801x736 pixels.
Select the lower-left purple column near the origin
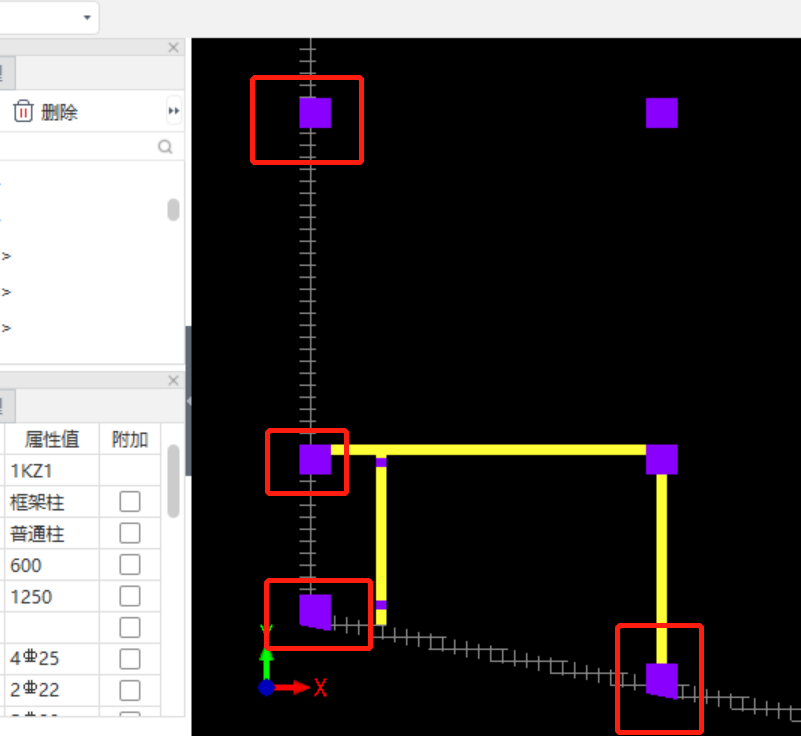tap(315, 611)
